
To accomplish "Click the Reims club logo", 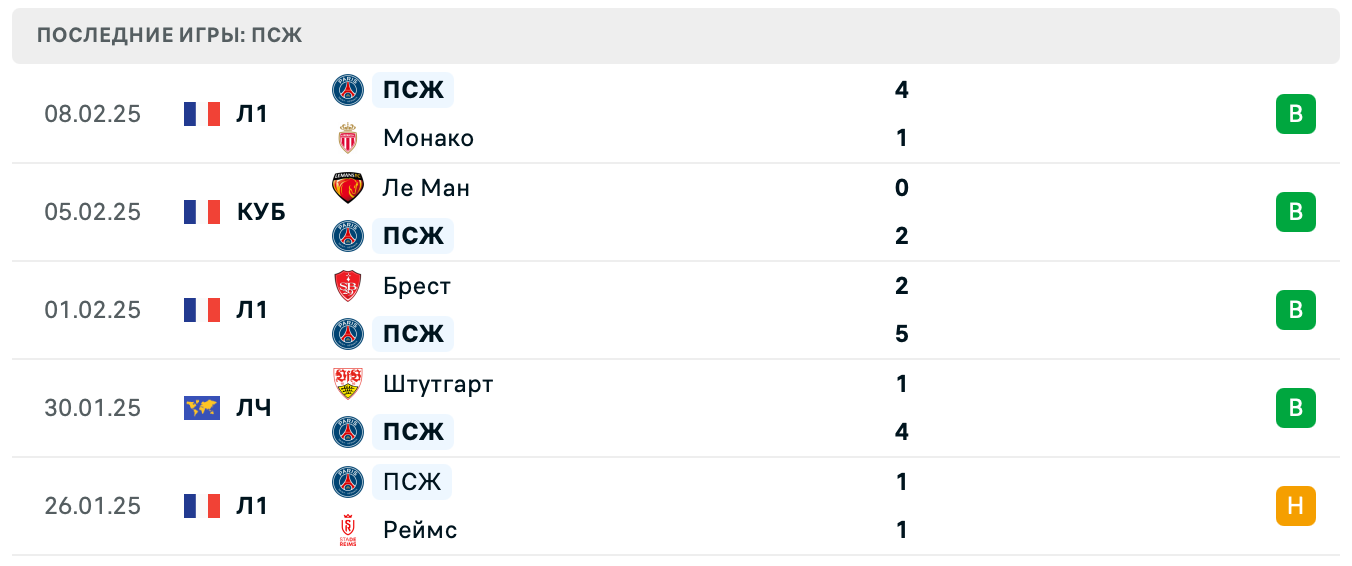I will coord(348,530).
